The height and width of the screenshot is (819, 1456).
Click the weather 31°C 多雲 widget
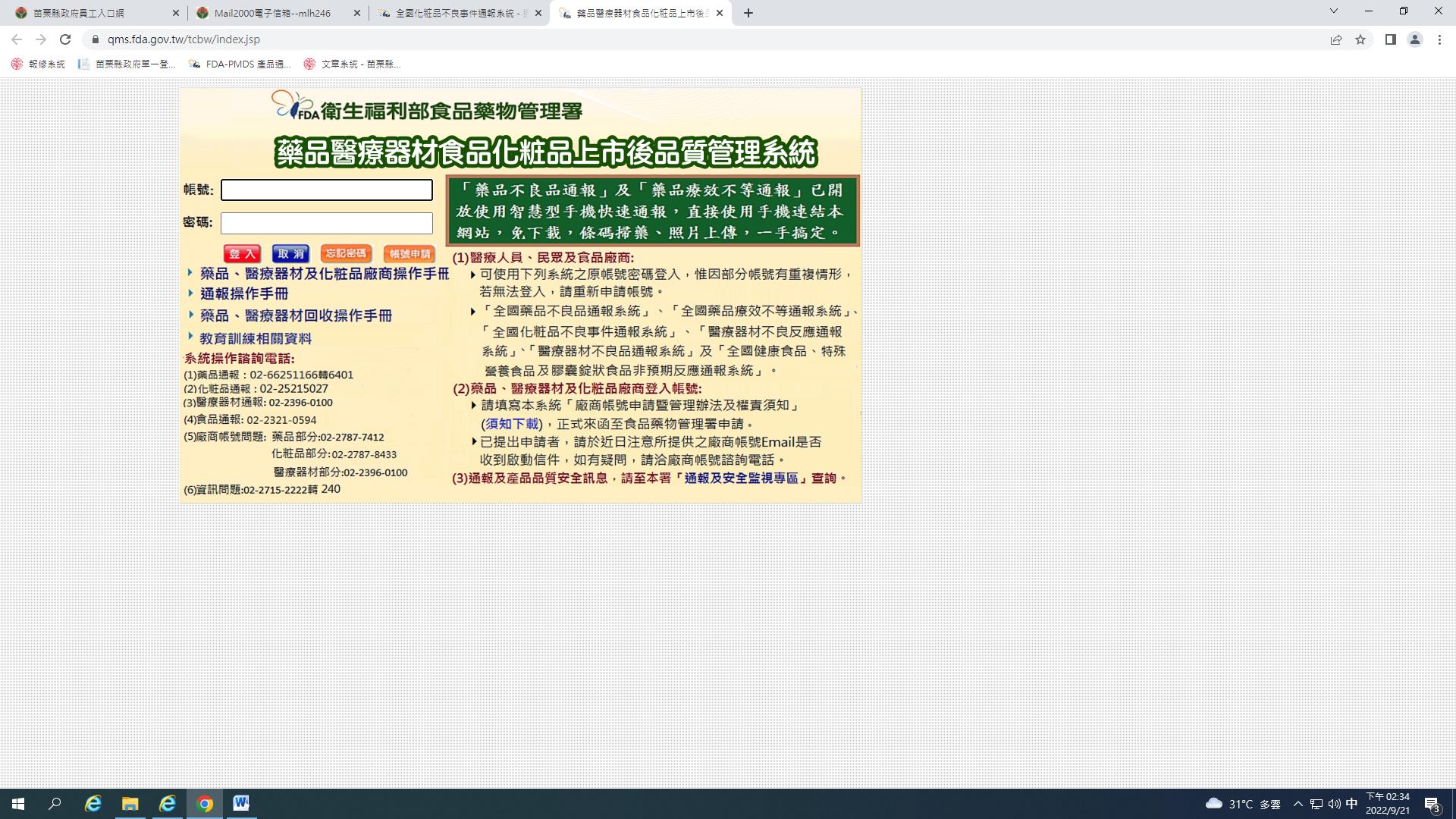tap(1243, 804)
